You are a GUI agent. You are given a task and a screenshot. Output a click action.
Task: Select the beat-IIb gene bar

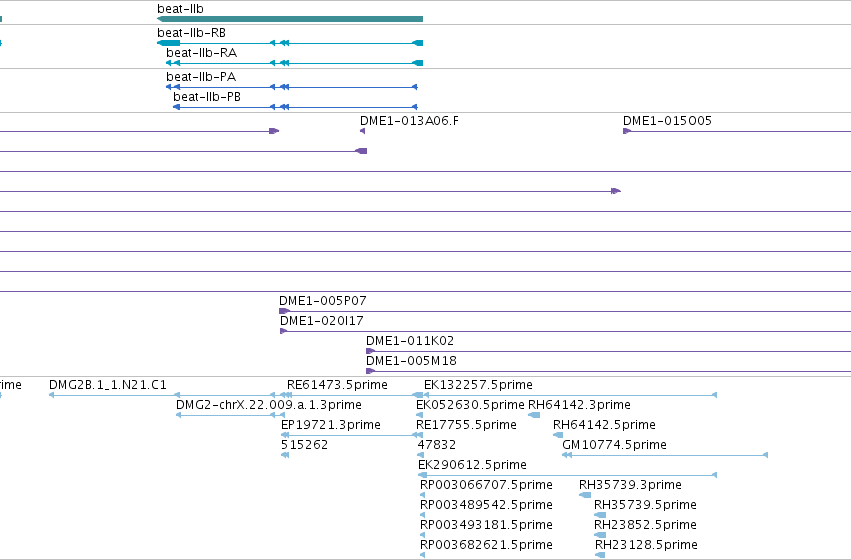(290, 19)
